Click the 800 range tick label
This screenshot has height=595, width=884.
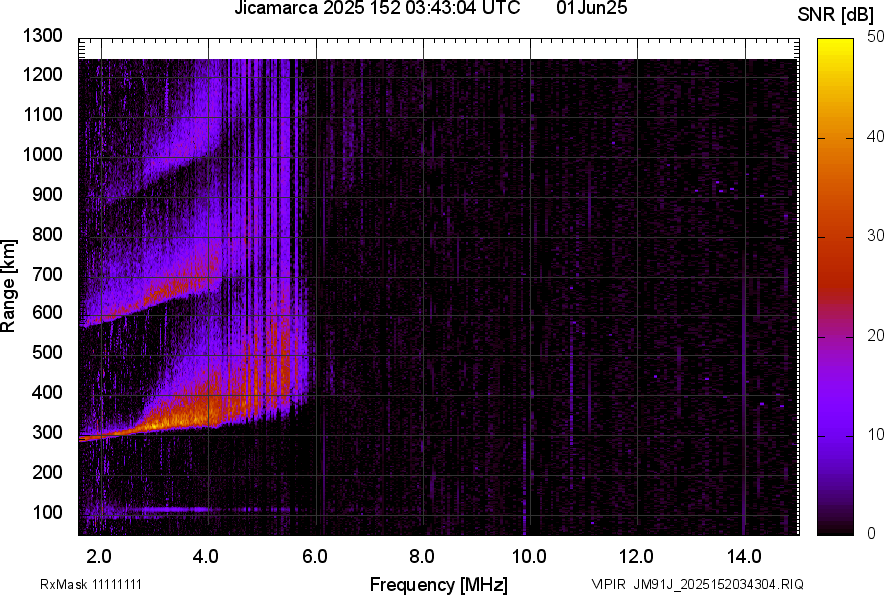pos(47,234)
